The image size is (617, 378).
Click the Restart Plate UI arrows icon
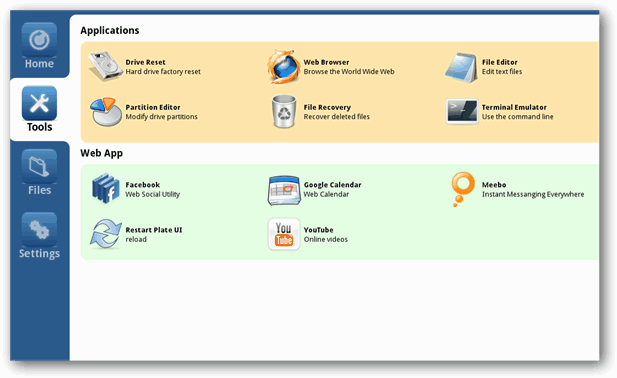coord(105,234)
